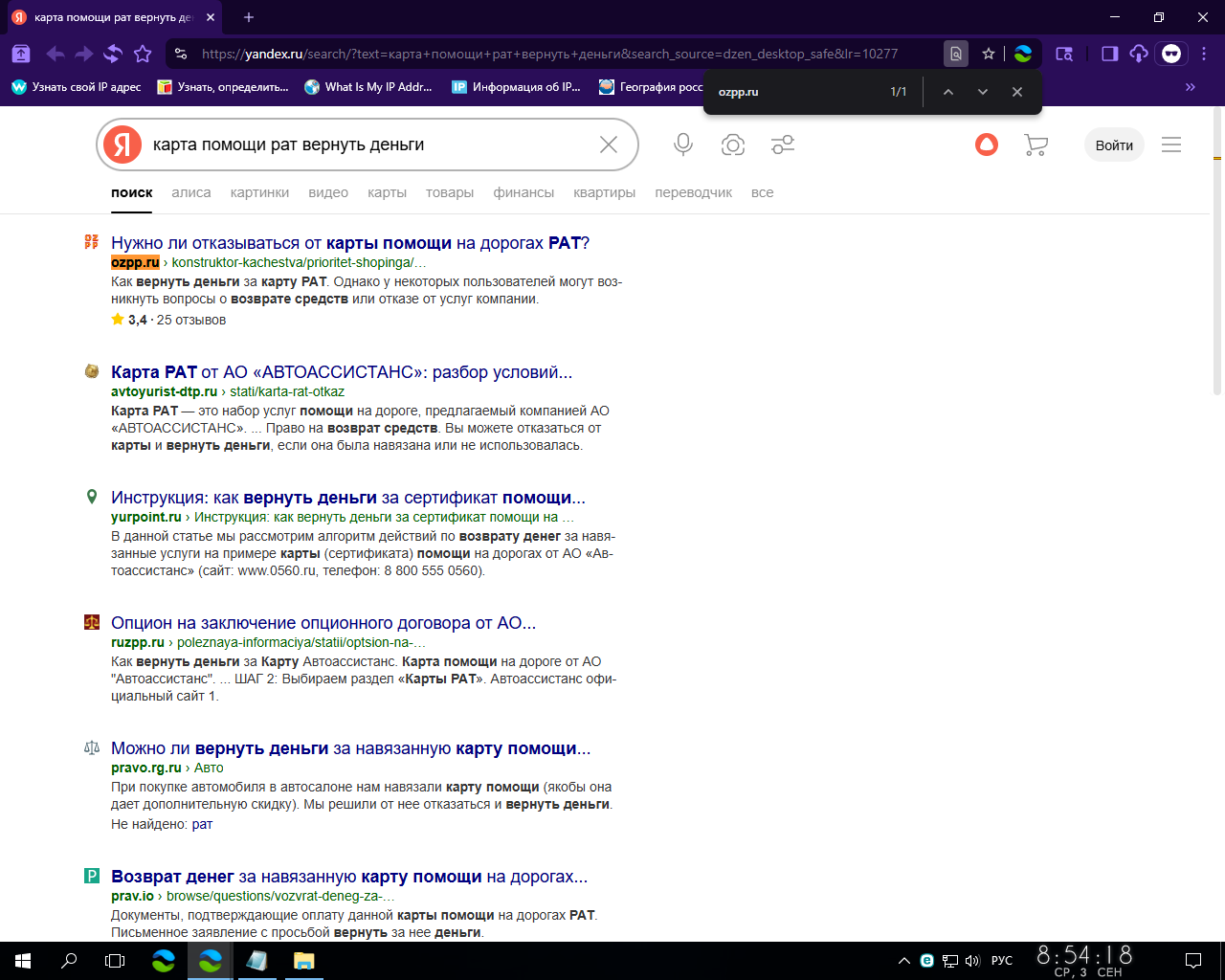
Task: Open the sidebar panel icon
Action: 1109,54
